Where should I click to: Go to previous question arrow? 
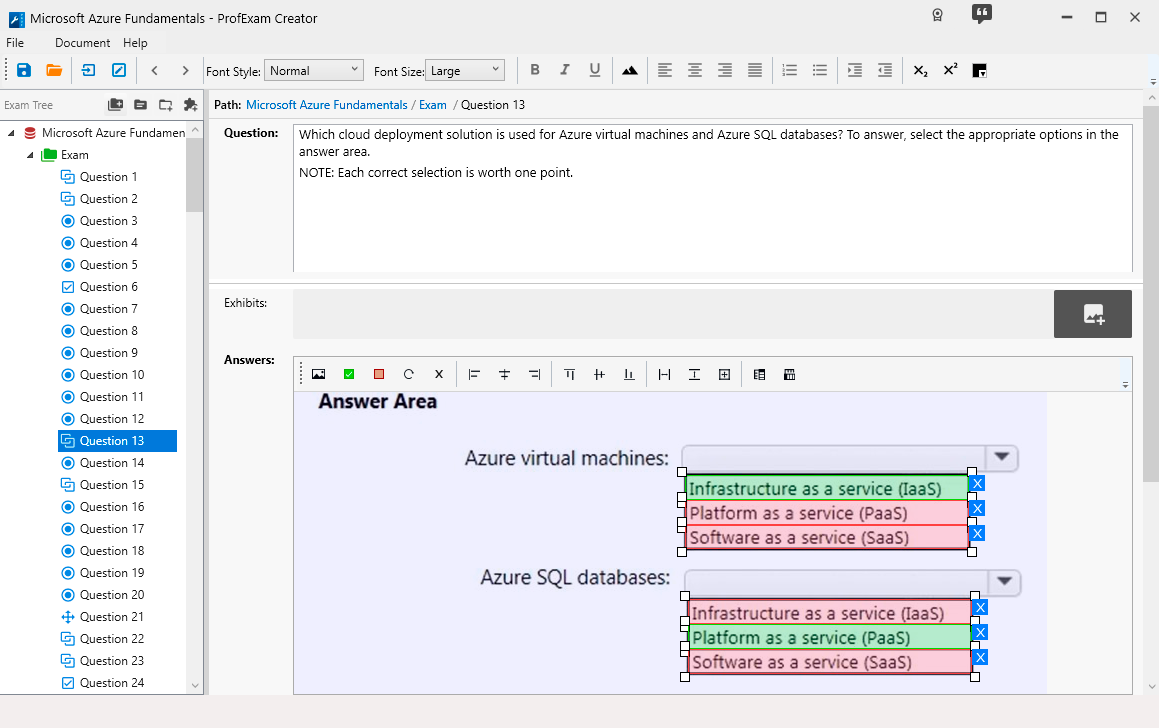[x=154, y=70]
